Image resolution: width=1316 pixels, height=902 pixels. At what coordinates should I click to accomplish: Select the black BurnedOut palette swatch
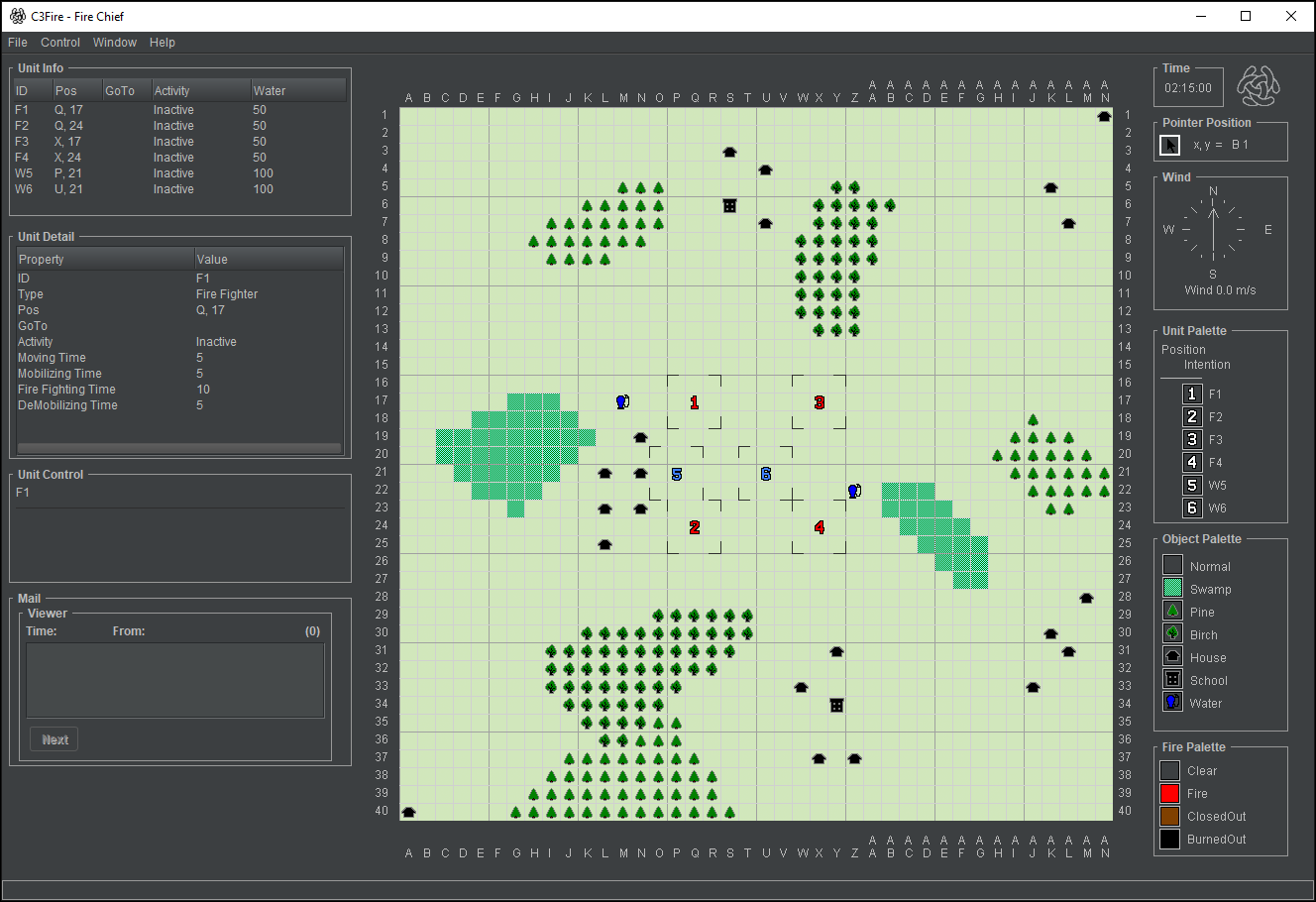click(x=1170, y=839)
